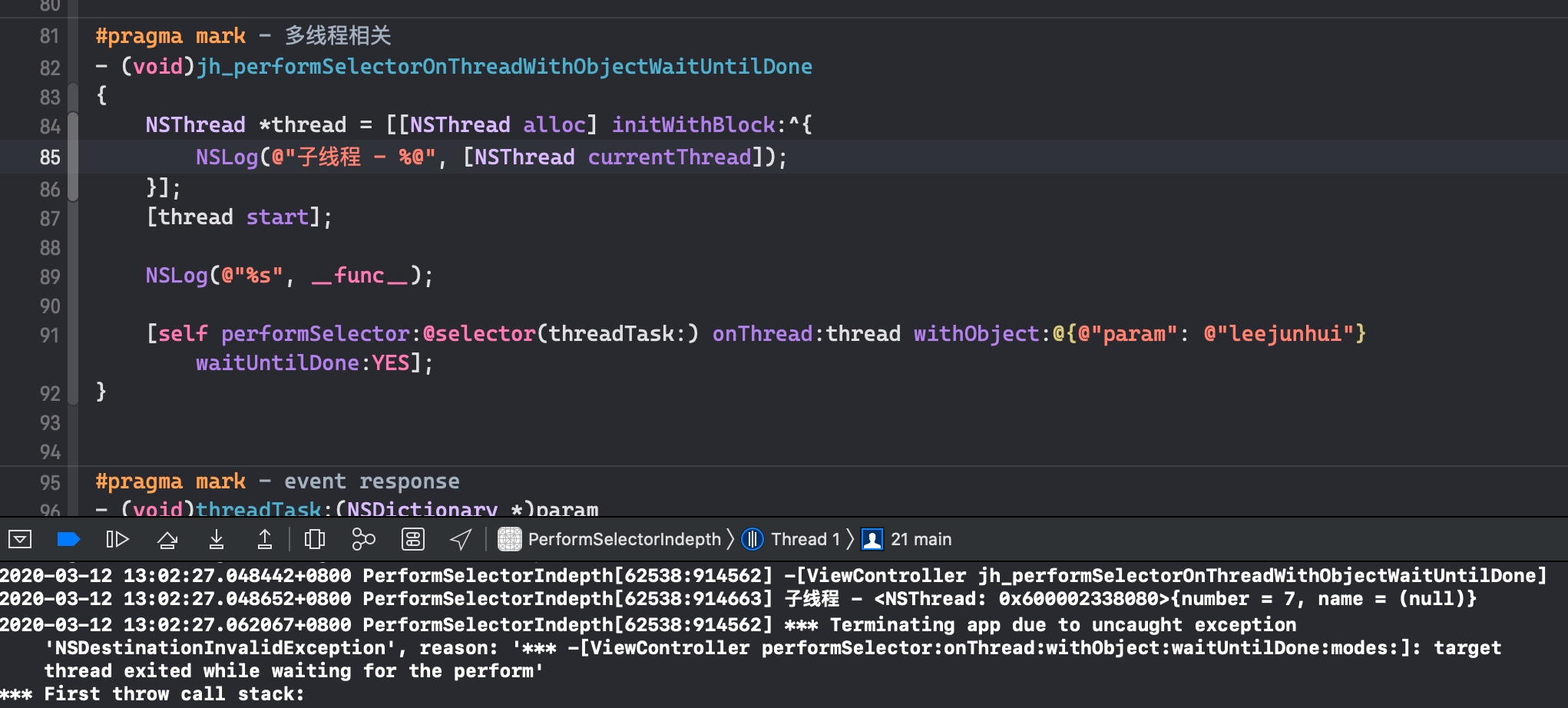The image size is (1568, 708).
Task: Click line number 95 in the gutter
Action: click(50, 482)
